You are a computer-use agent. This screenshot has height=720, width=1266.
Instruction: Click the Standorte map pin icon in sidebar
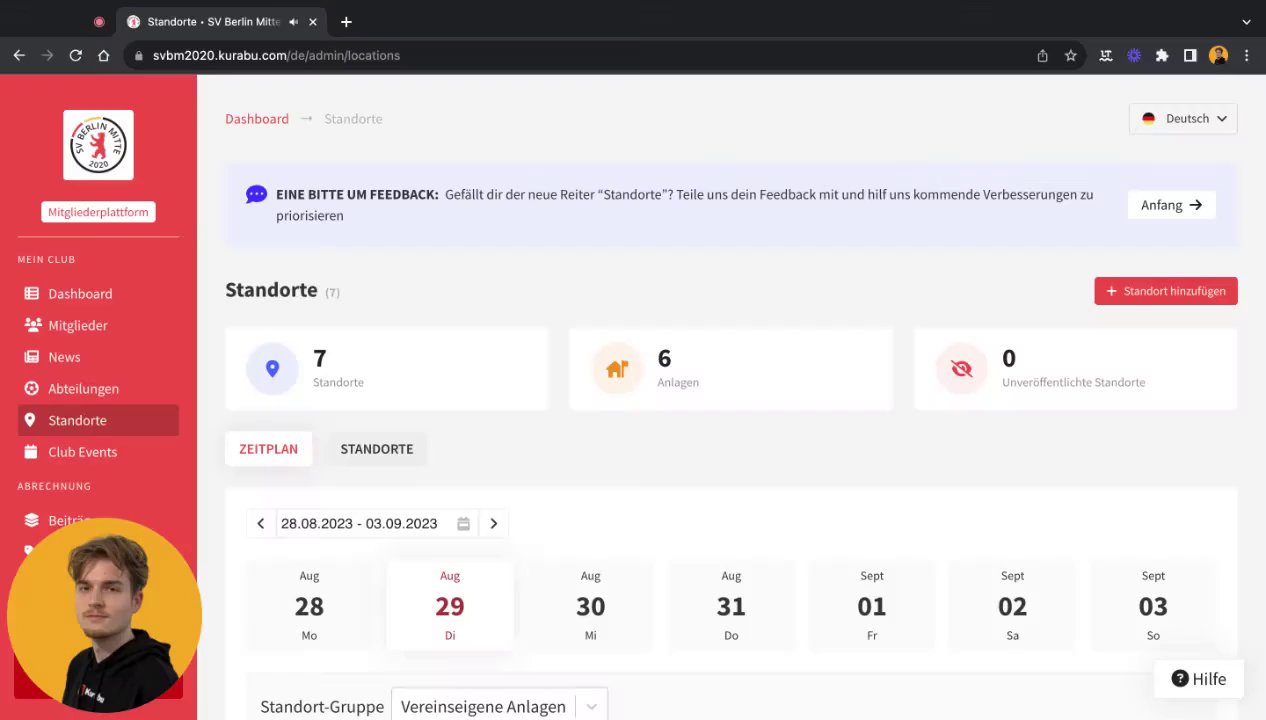(31, 420)
